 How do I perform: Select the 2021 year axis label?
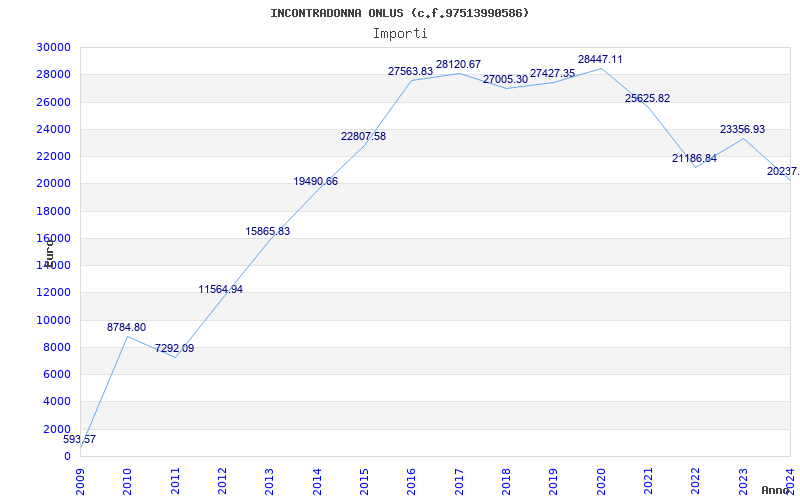click(x=648, y=482)
